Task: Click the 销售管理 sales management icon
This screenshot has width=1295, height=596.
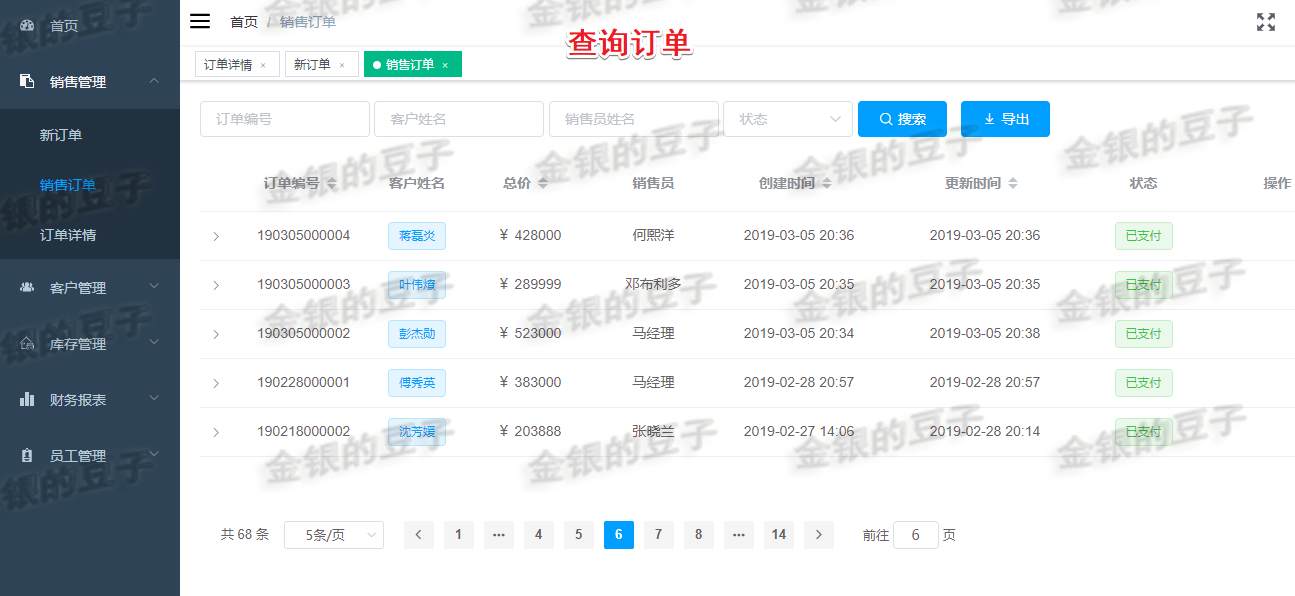Action: click(x=25, y=82)
